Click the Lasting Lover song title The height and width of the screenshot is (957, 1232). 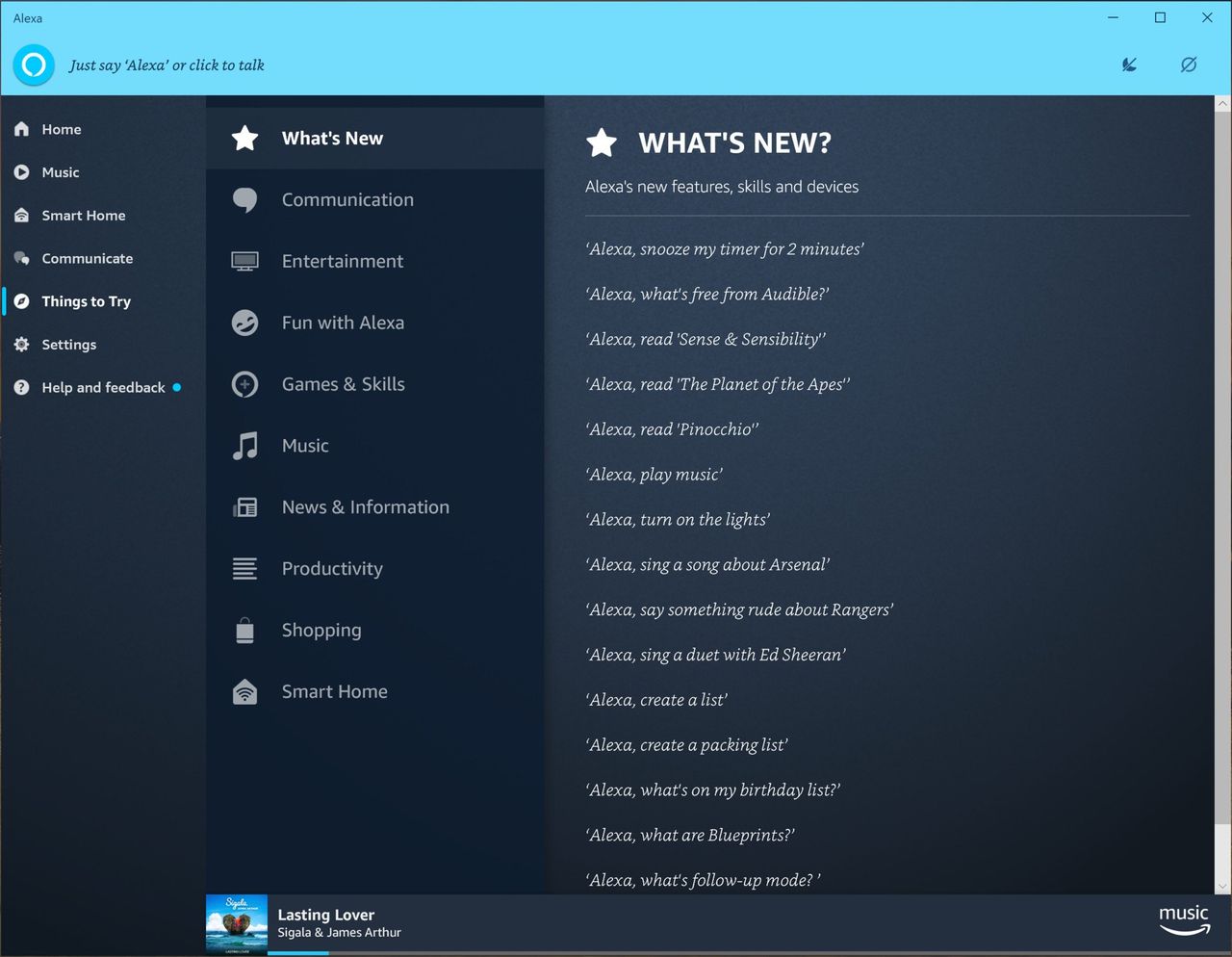[x=325, y=915]
